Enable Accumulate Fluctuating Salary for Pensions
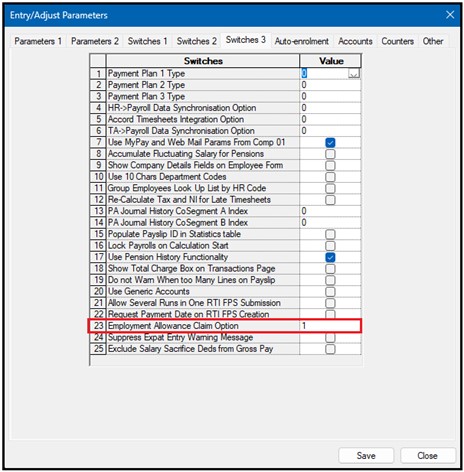The image size is (464, 472). tap(330, 154)
